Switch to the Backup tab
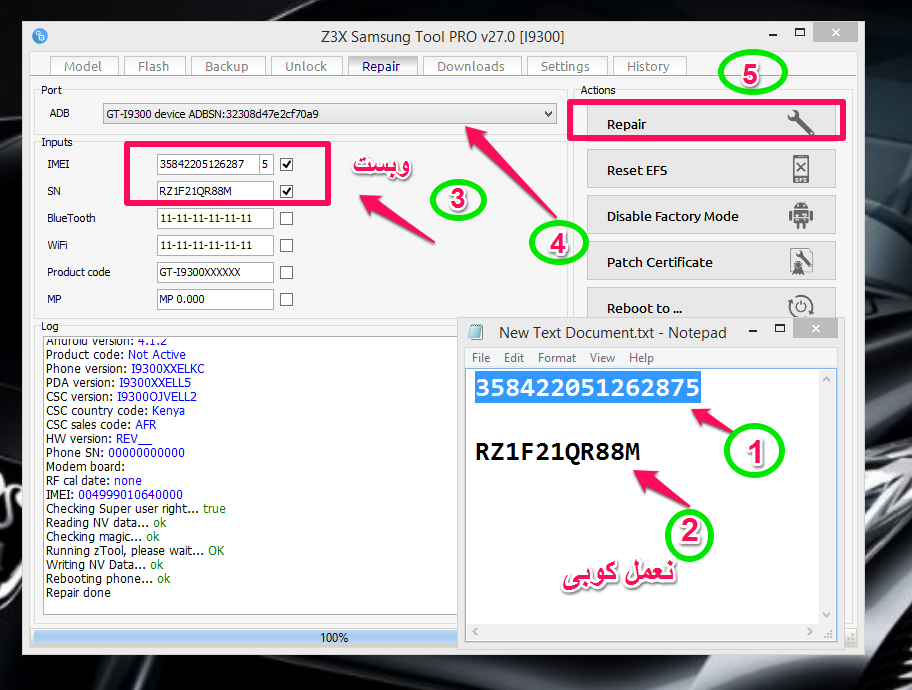This screenshot has height=690, width=912. point(227,66)
